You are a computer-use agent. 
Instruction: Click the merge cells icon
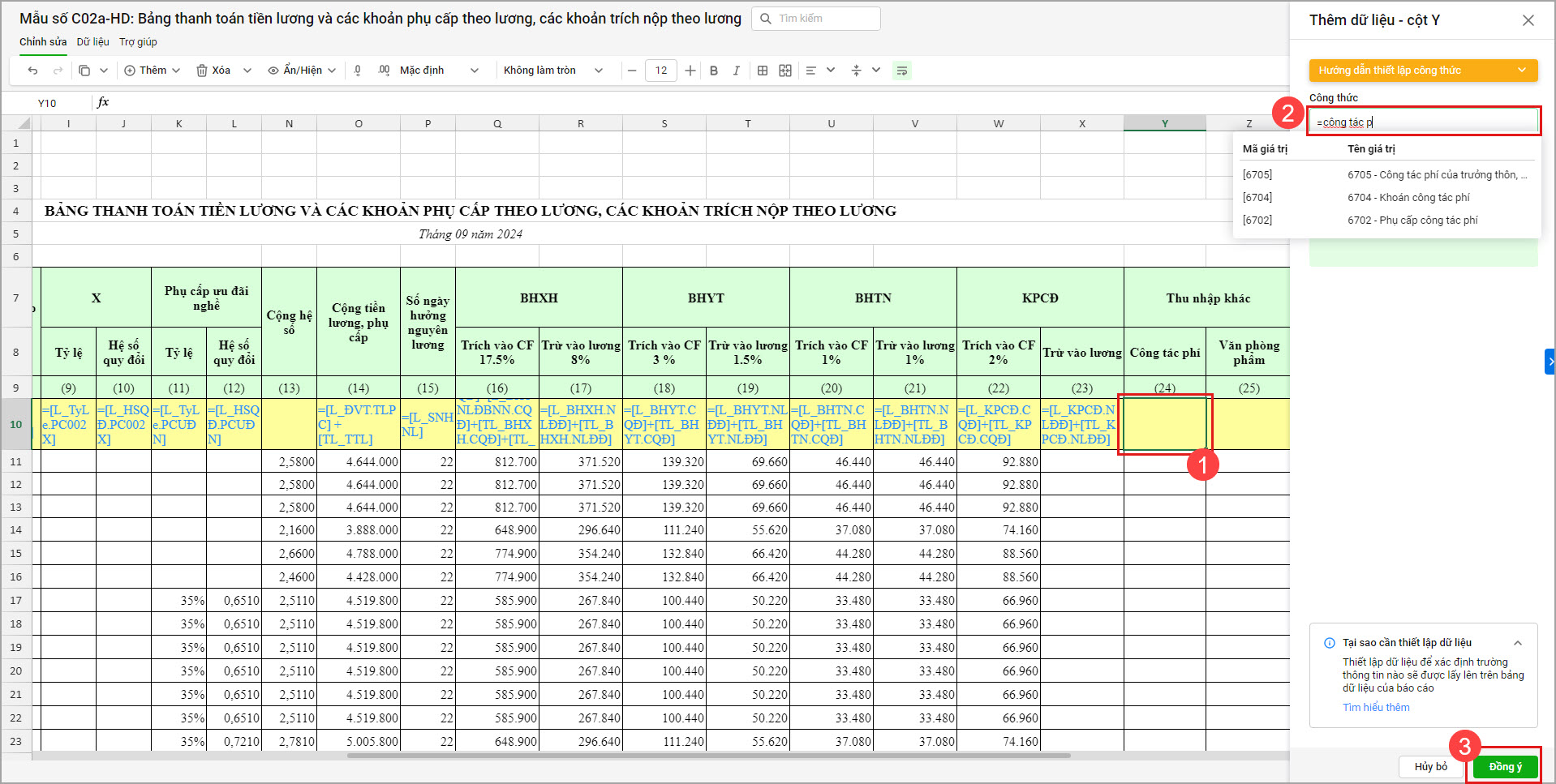[785, 71]
